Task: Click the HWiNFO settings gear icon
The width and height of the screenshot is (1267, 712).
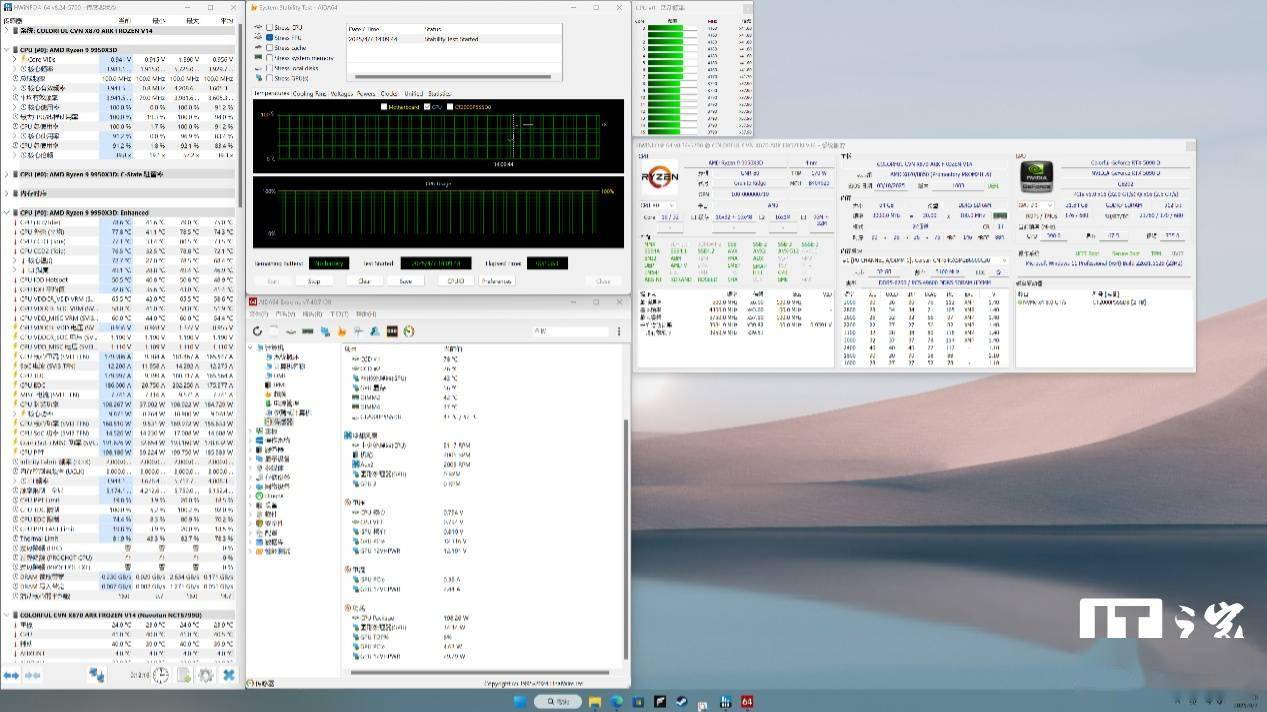Action: pyautogui.click(x=206, y=676)
